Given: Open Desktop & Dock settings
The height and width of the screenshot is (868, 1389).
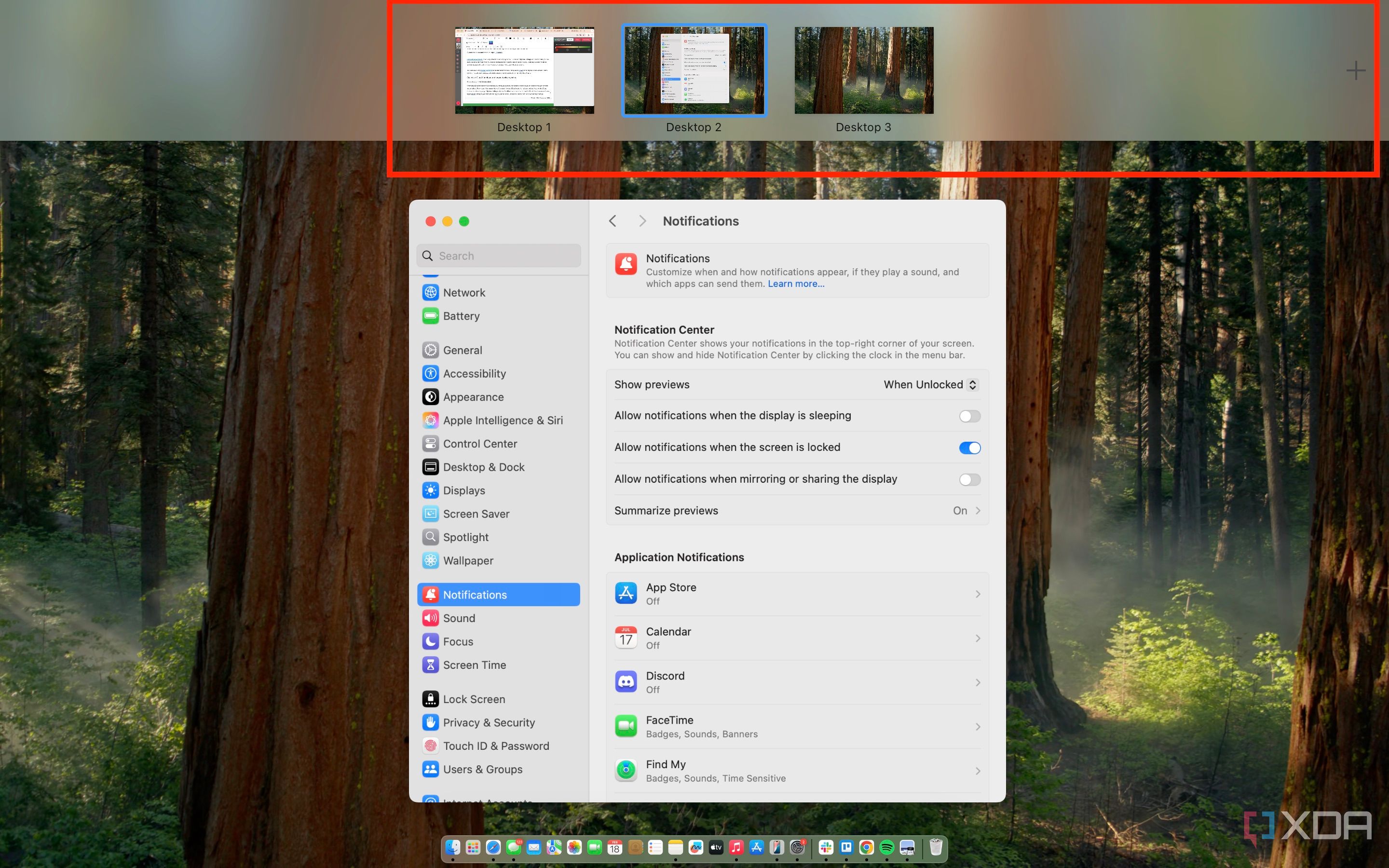Looking at the screenshot, I should pyautogui.click(x=498, y=467).
